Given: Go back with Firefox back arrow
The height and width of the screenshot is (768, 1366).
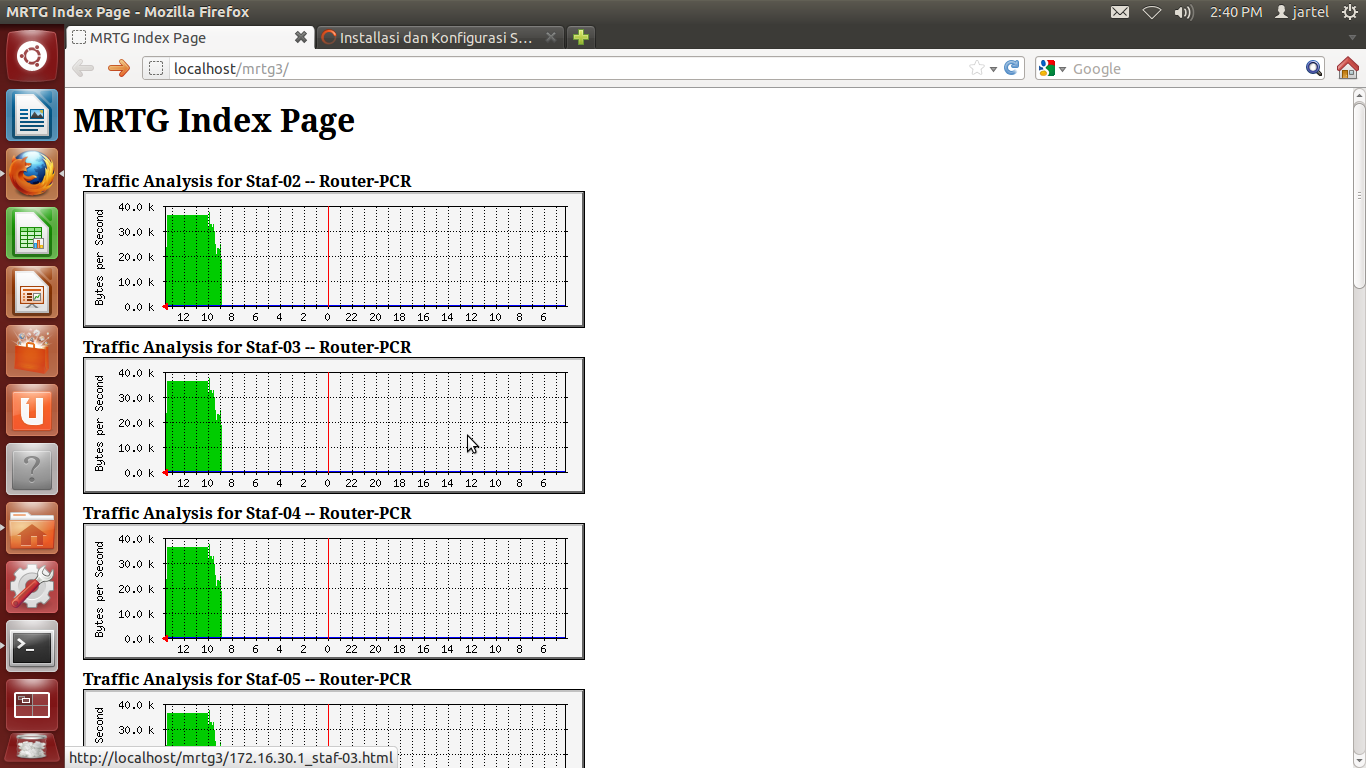Looking at the screenshot, I should 83,68.
